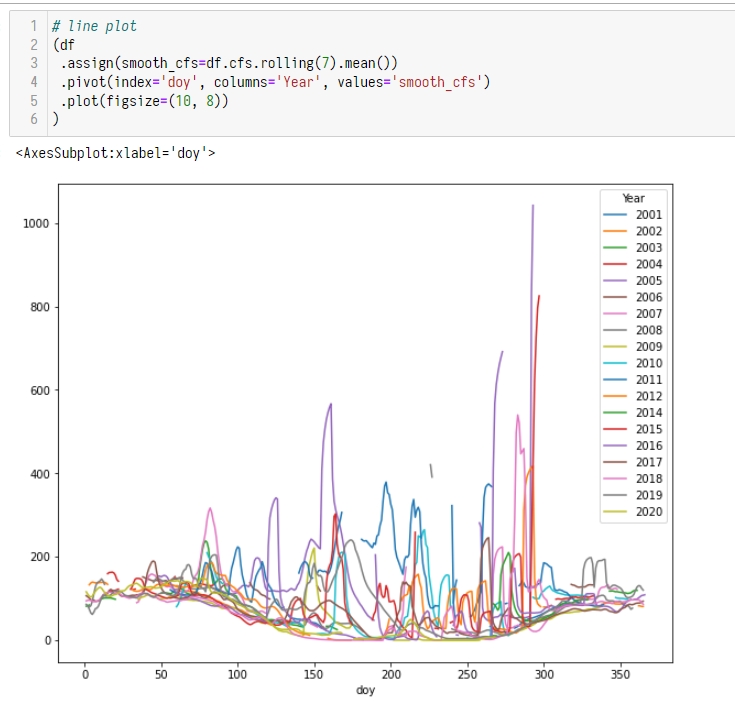Click the 300 x-axis tick label

point(544,675)
